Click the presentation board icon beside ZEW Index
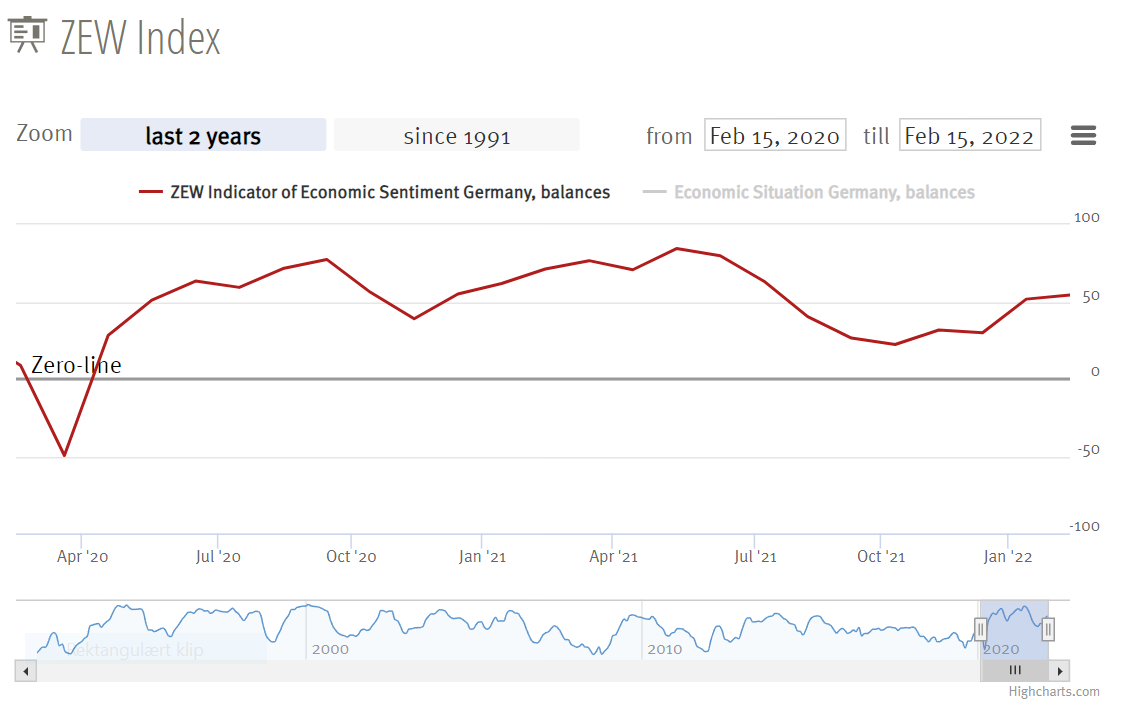Image resolution: width=1142 pixels, height=715 pixels. point(27,36)
